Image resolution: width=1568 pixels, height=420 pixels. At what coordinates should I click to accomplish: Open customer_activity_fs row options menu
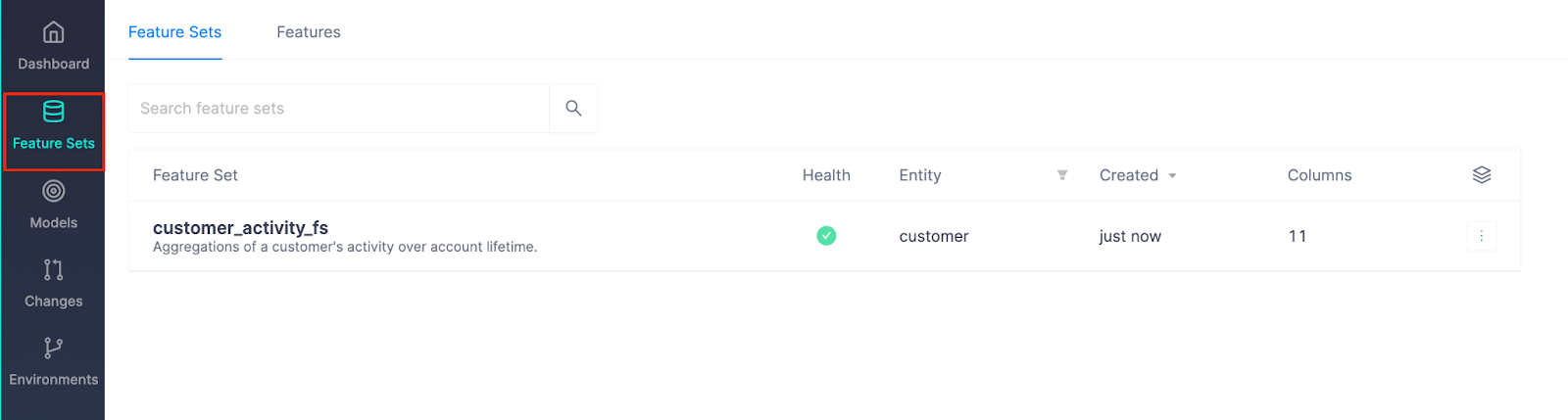[x=1481, y=236]
